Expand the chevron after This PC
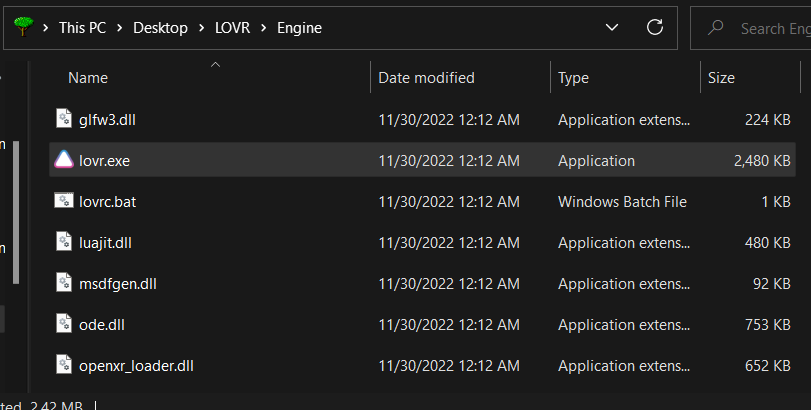The image size is (811, 410). (x=119, y=28)
